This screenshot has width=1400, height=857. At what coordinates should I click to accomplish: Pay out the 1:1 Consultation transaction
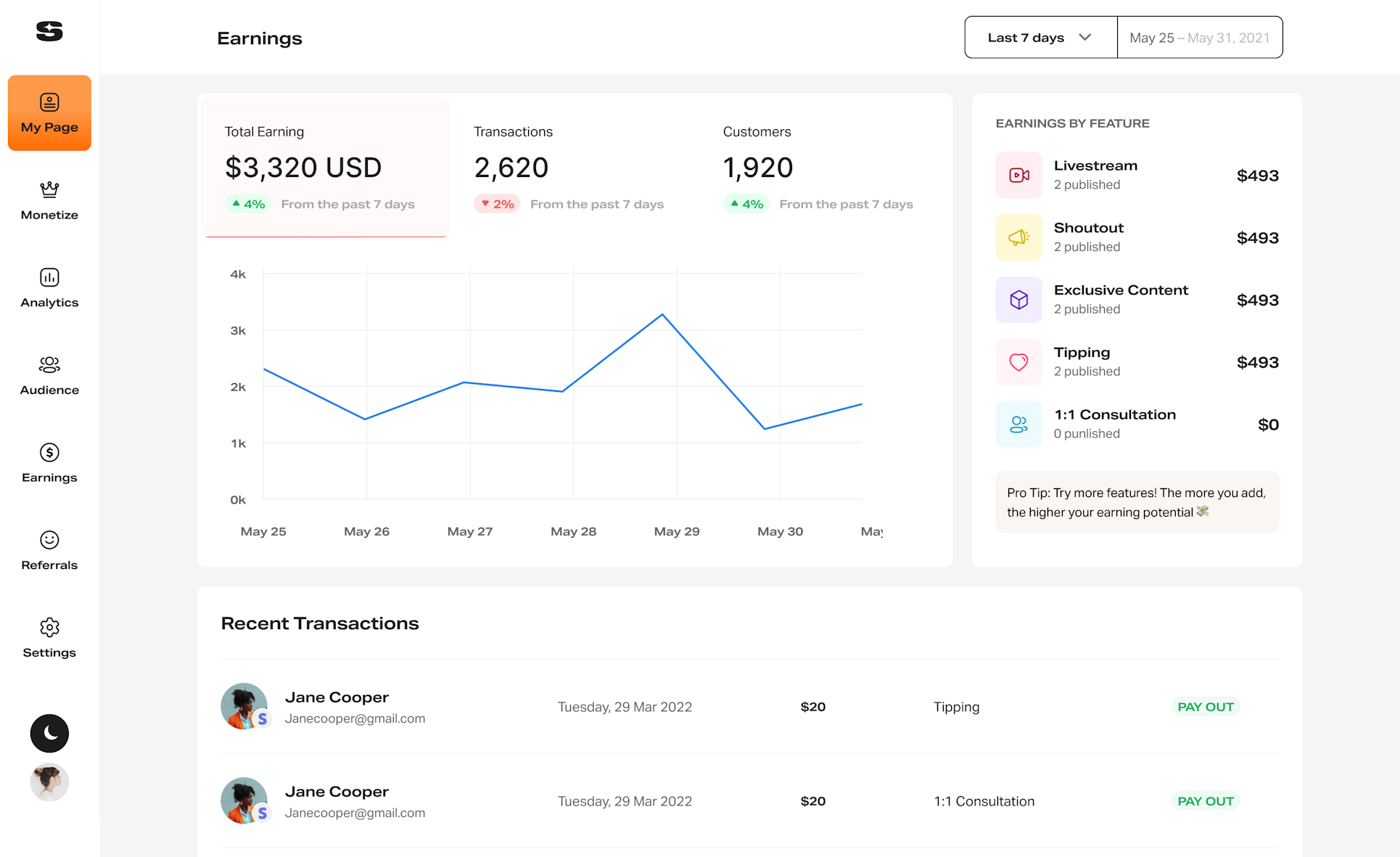(x=1205, y=800)
